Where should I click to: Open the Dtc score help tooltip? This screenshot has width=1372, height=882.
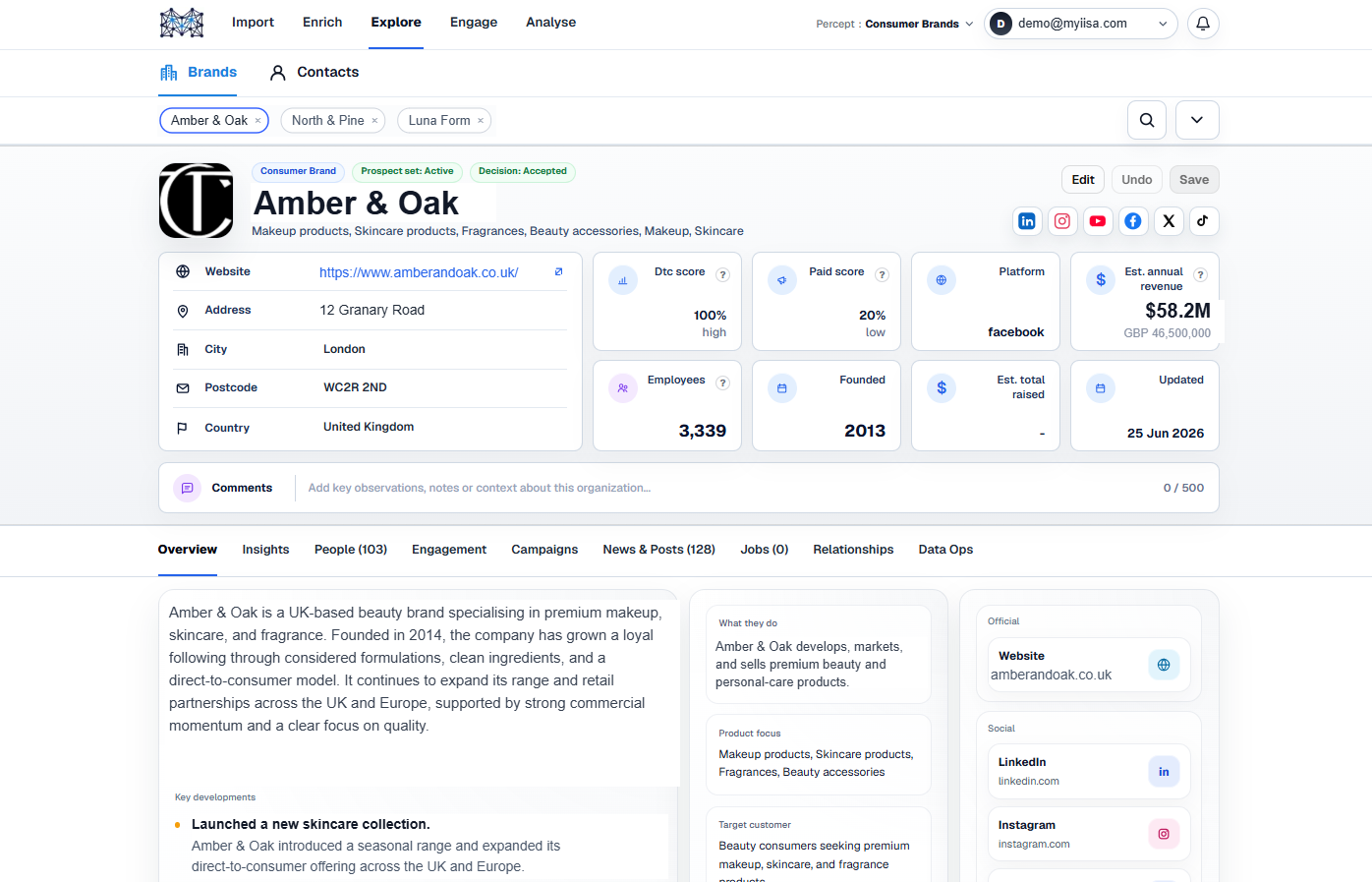722,275
